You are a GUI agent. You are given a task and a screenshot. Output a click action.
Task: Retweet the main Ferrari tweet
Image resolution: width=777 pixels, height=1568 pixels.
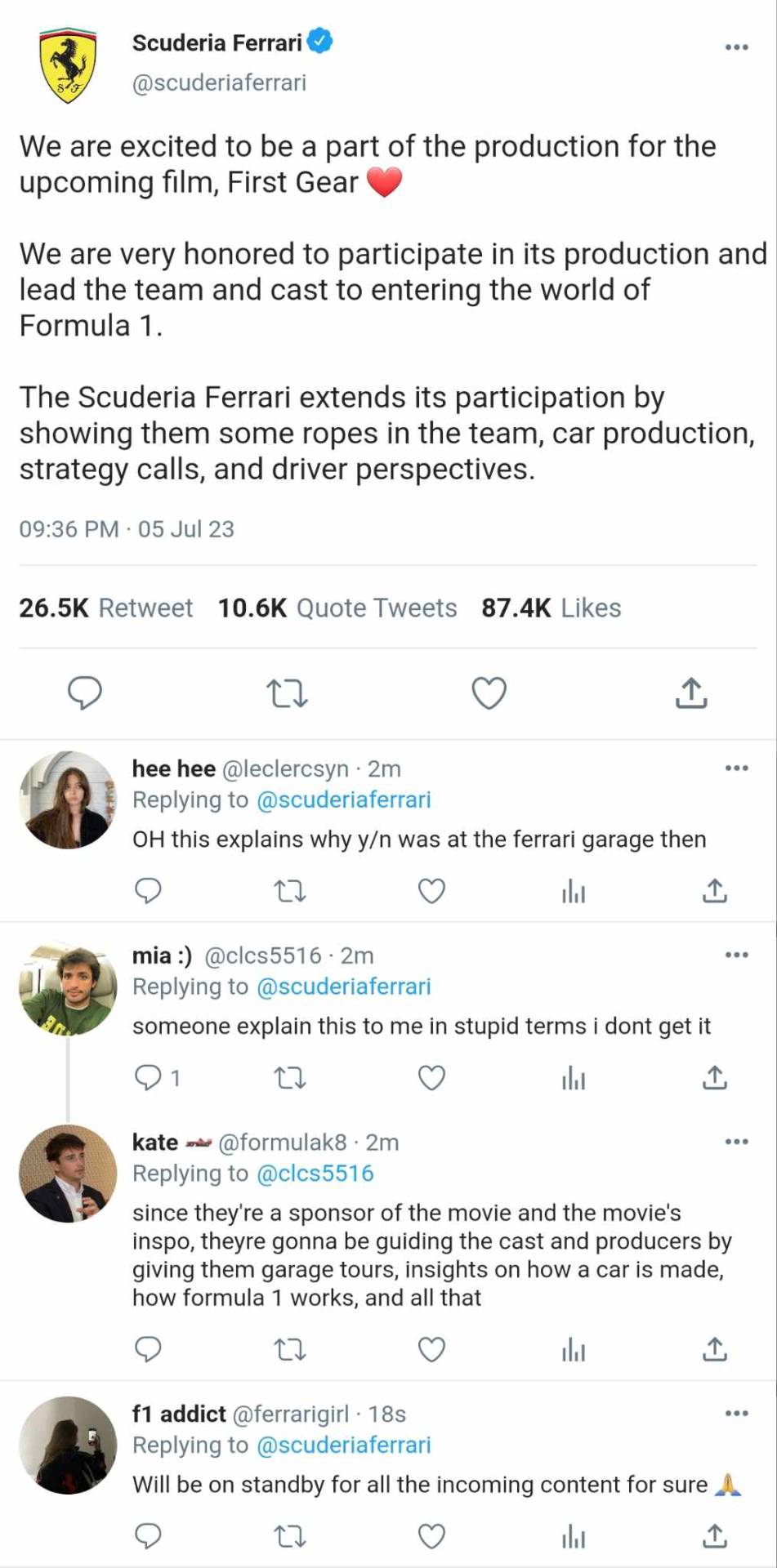(287, 694)
